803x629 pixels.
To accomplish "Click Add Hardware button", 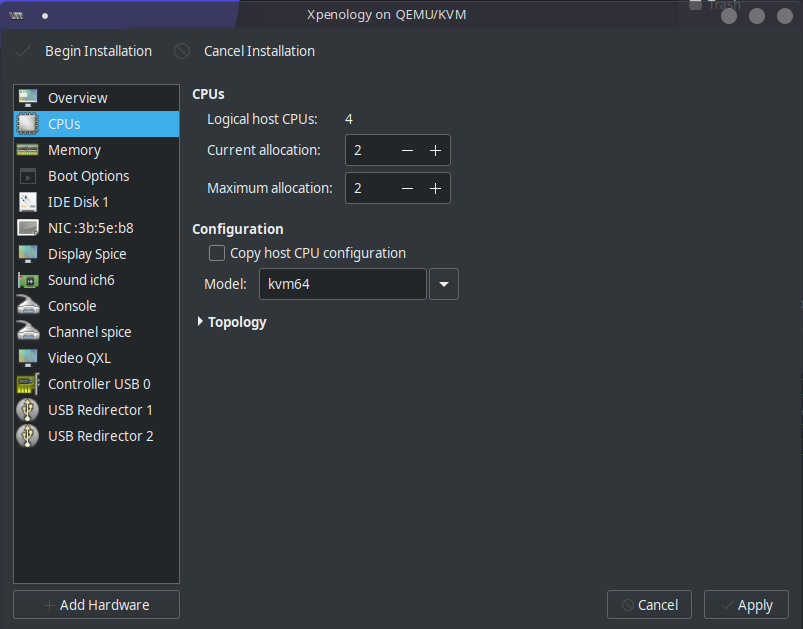I will pos(96,604).
